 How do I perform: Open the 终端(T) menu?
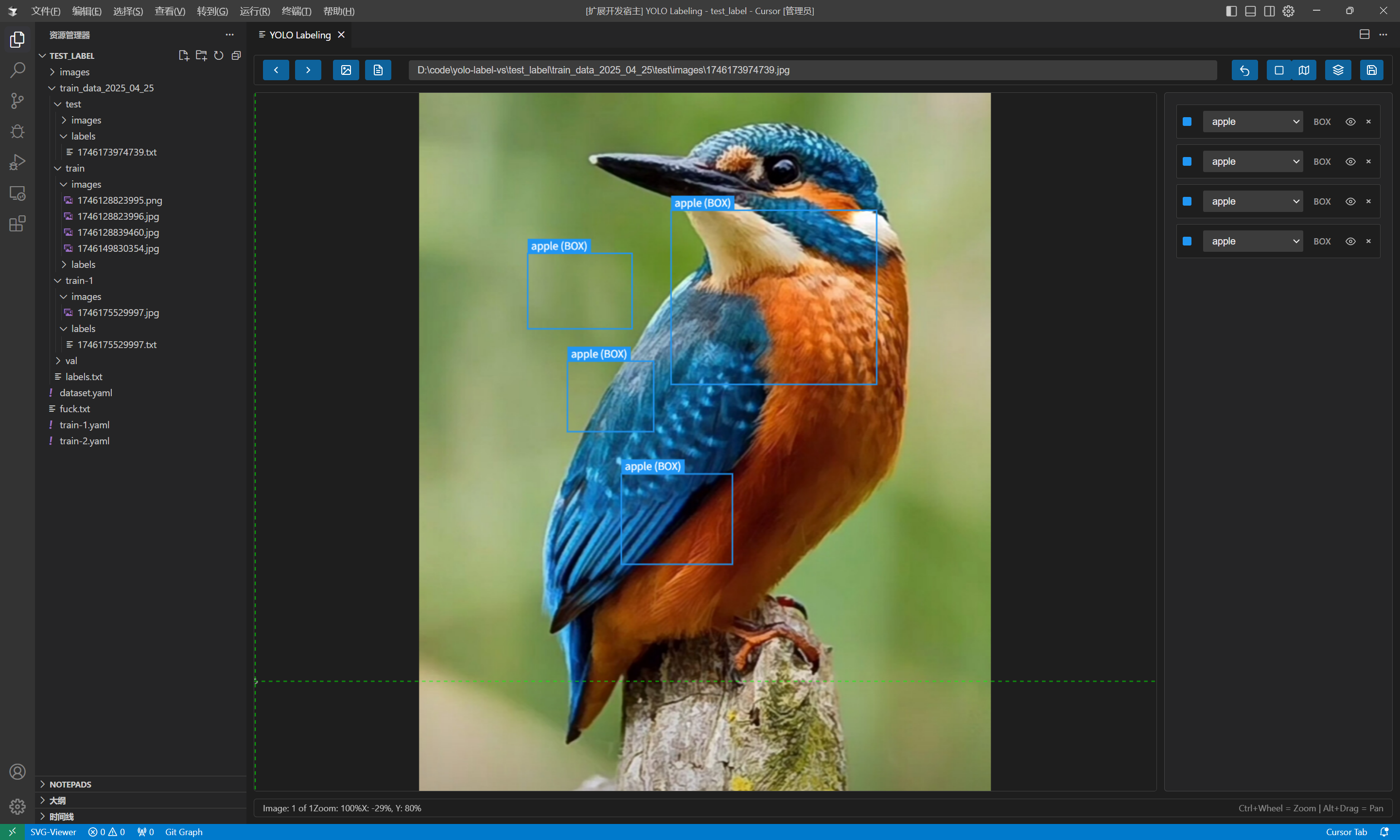tap(296, 11)
